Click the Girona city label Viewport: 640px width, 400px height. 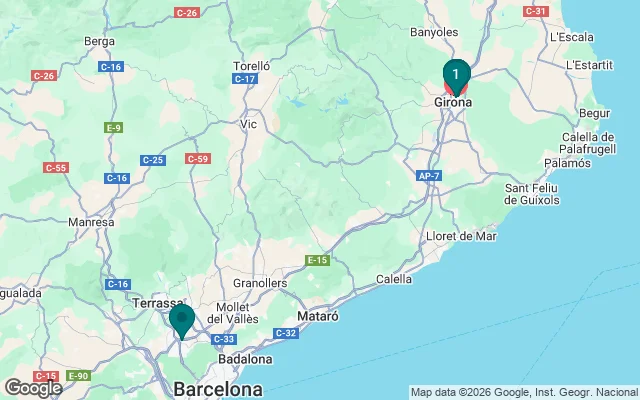pyautogui.click(x=453, y=102)
